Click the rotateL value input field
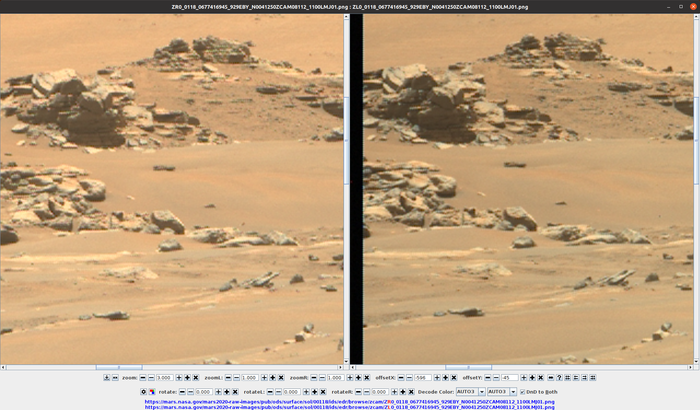Screen dimensions: 700x410 (292, 392)
